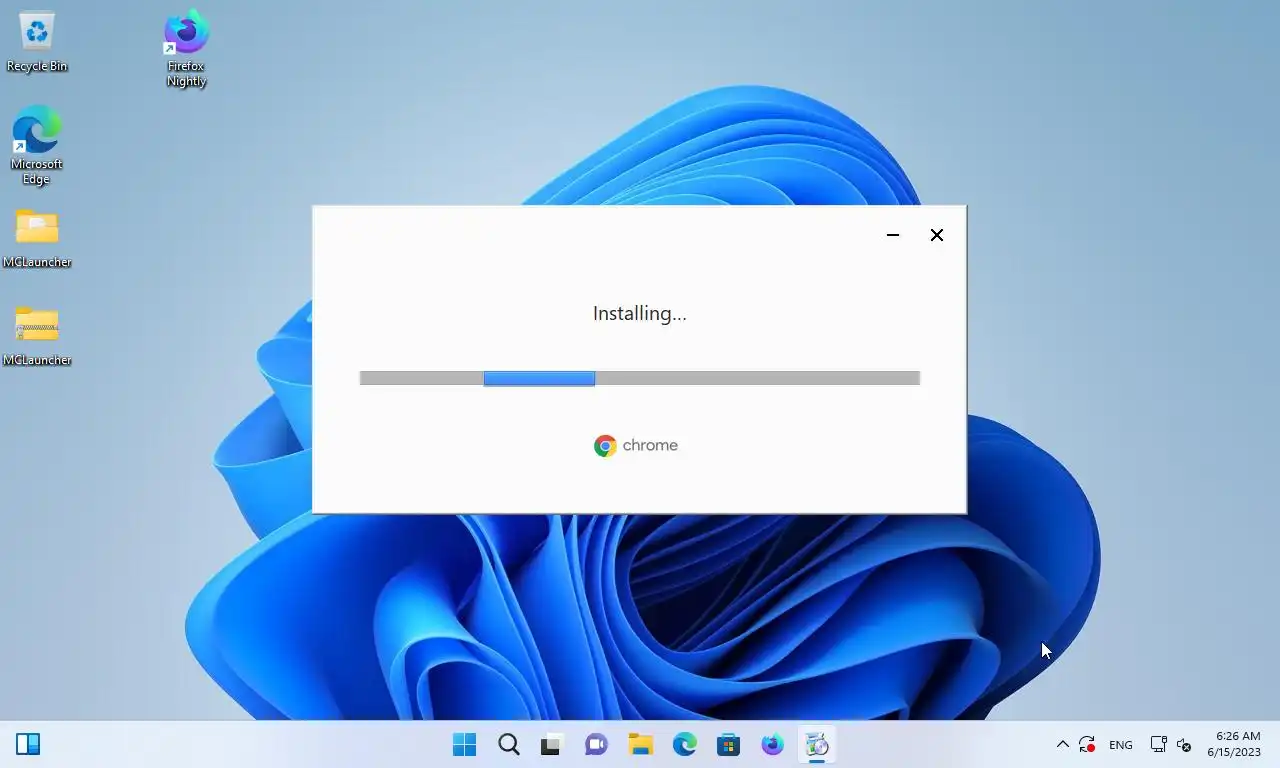The width and height of the screenshot is (1280, 768).
Task: Close the Chrome installer window
Action: pos(937,235)
